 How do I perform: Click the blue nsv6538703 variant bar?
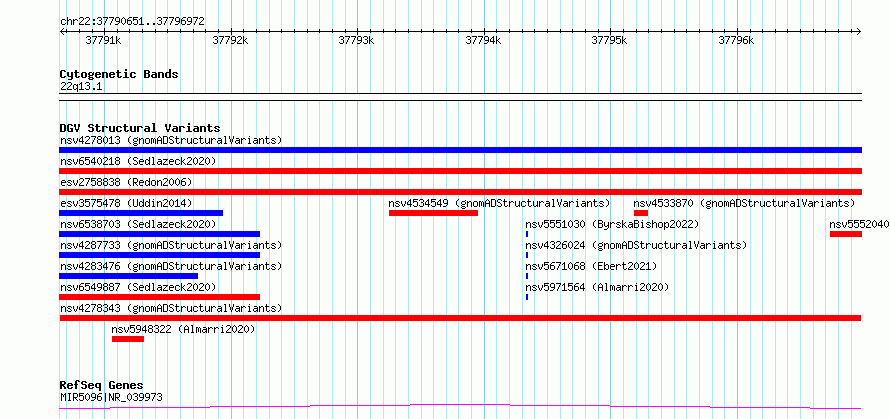[x=159, y=234]
